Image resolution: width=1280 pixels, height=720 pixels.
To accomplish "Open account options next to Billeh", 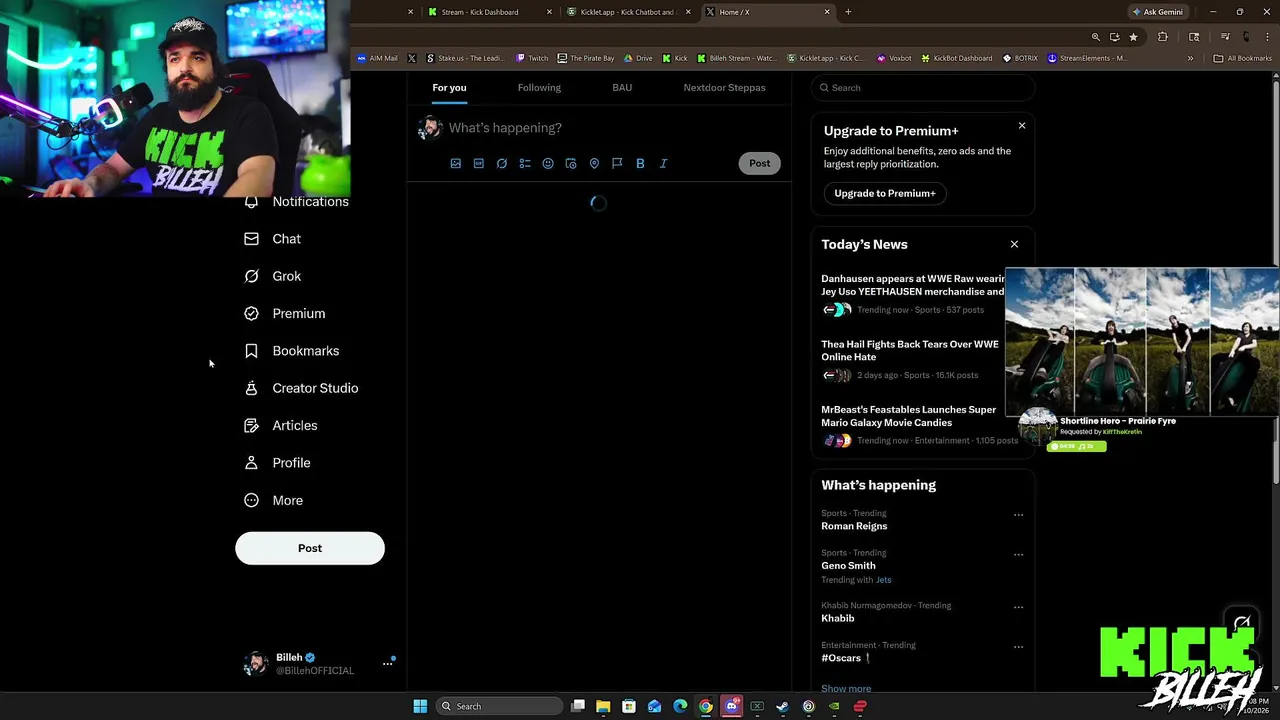I will coord(388,663).
